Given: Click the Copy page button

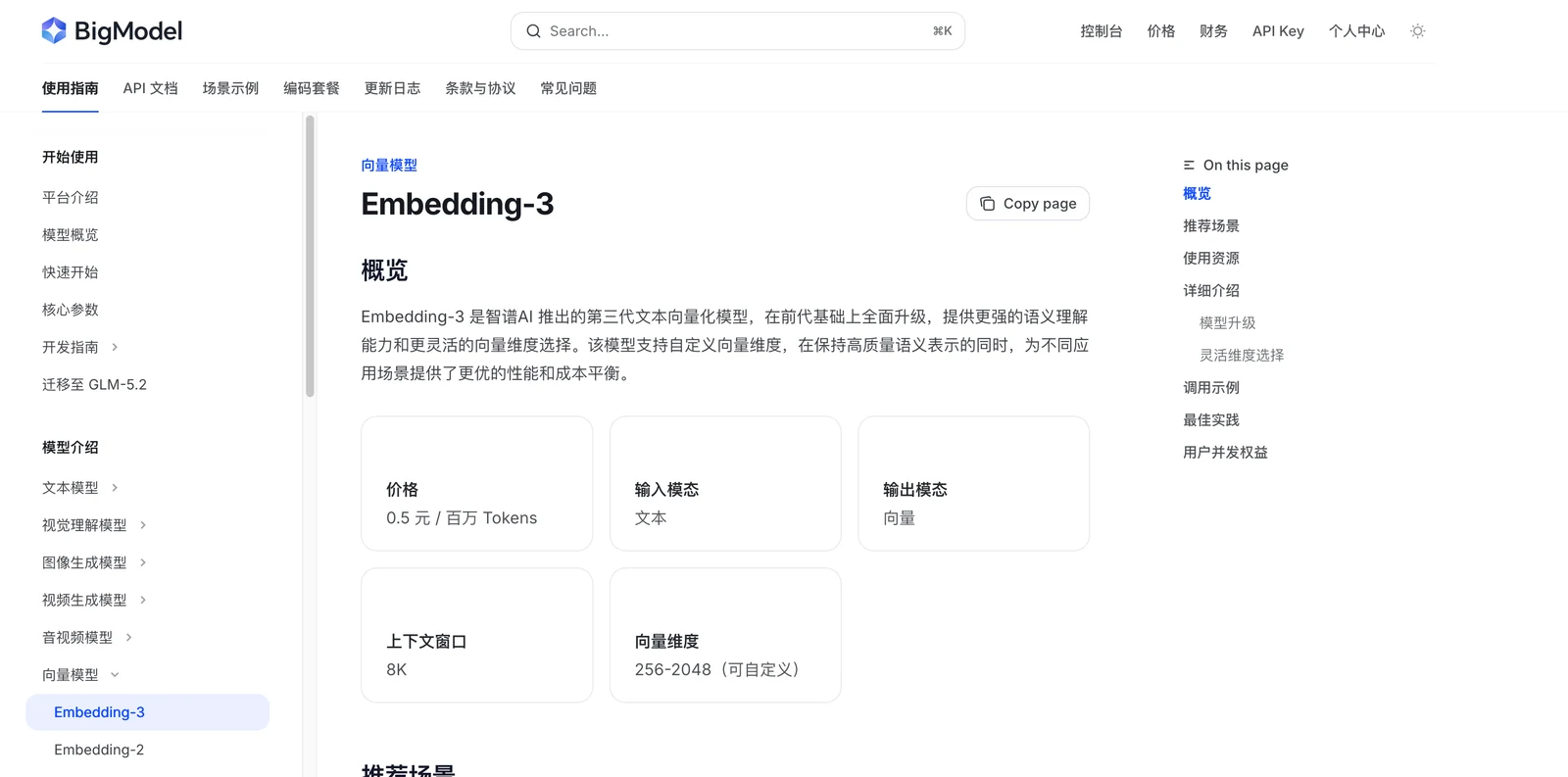Looking at the screenshot, I should click(x=1028, y=204).
